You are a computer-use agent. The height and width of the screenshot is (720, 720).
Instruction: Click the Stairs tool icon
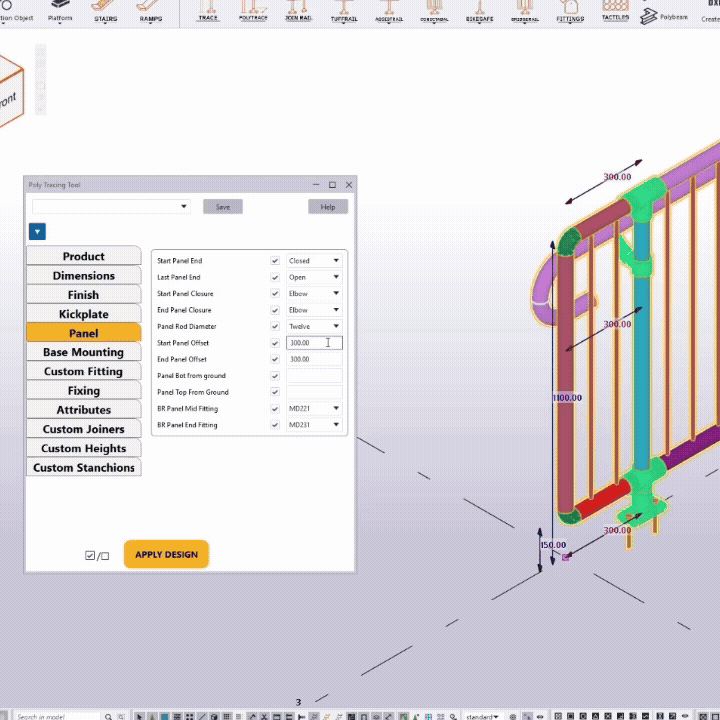[x=105, y=12]
